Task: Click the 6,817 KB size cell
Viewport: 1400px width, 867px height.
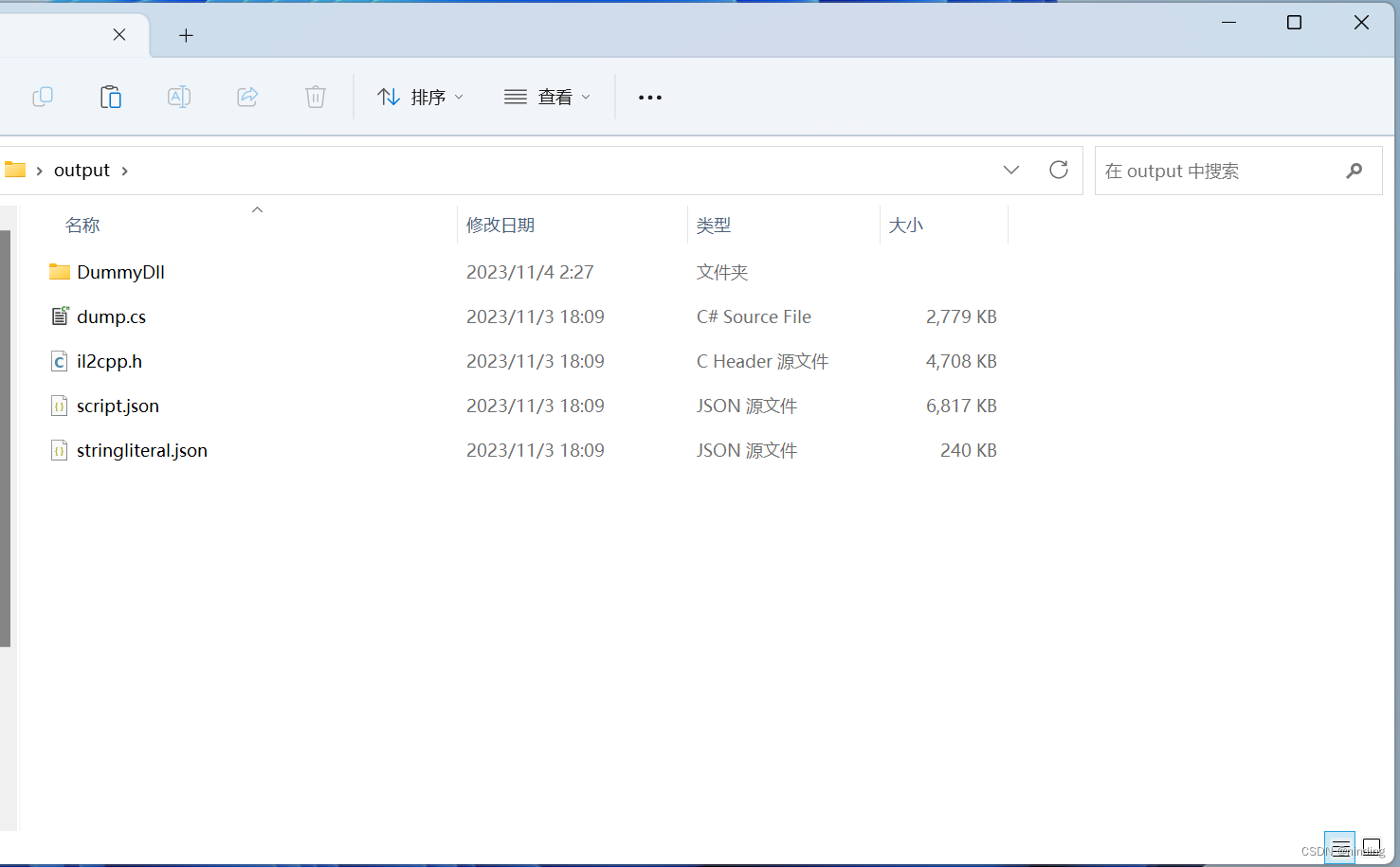Action: (x=961, y=406)
